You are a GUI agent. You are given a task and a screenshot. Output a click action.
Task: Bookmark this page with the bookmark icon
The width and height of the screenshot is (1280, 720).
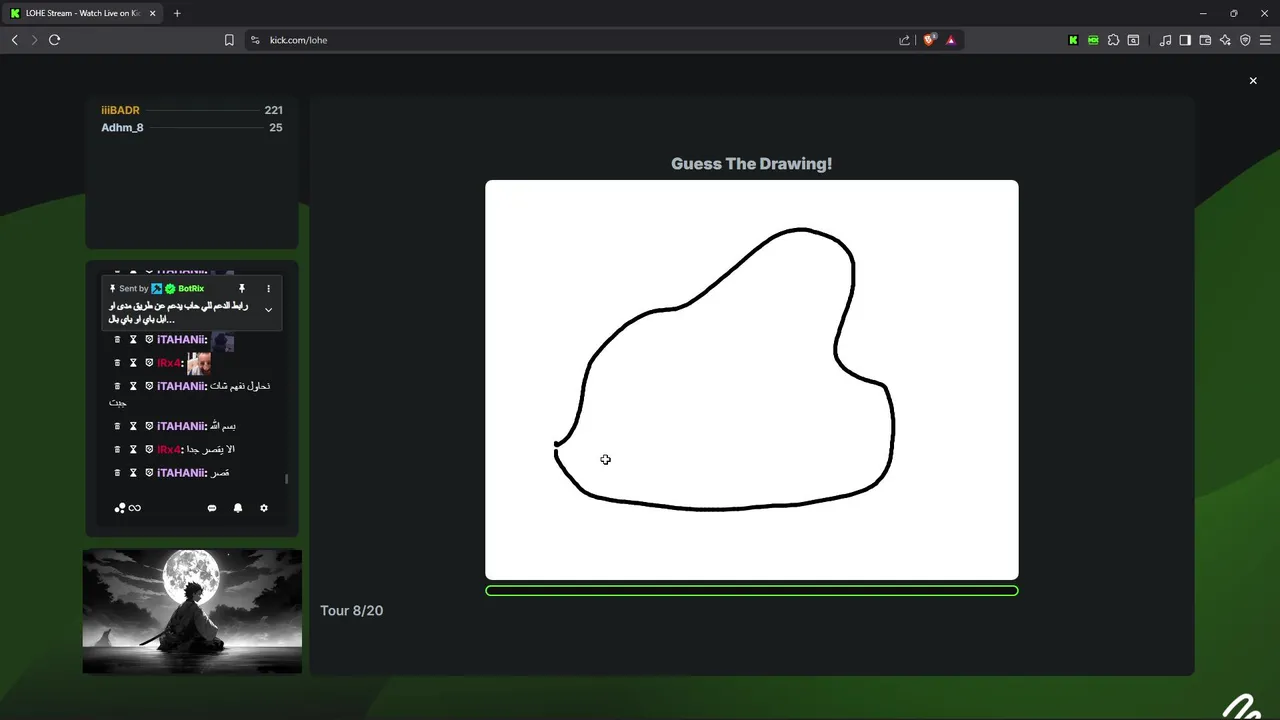(x=229, y=40)
